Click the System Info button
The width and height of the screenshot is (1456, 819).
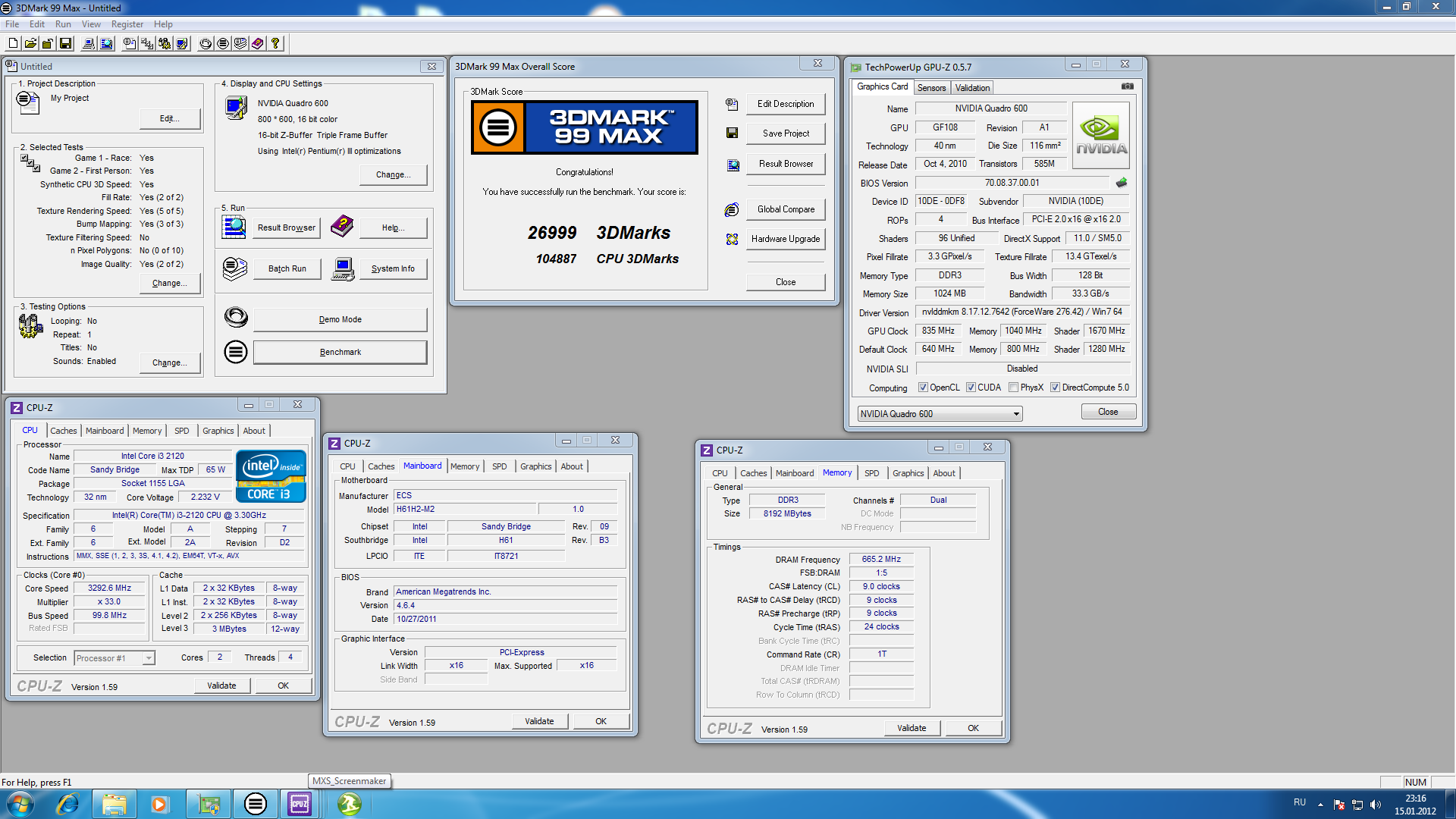[x=393, y=268]
